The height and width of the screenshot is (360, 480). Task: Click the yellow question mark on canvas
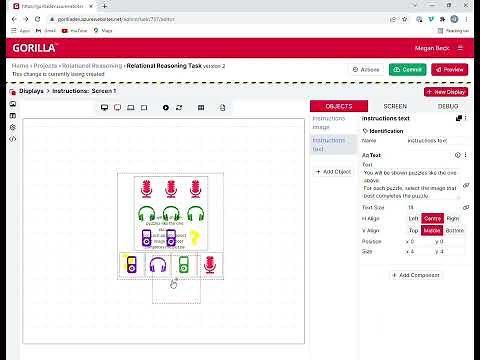point(195,238)
